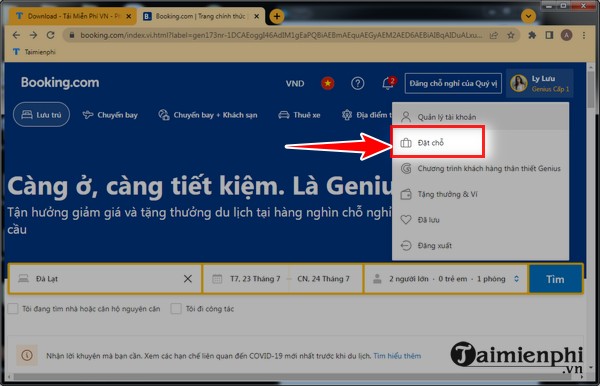Select the Địa điểm tham quan tab
The height and width of the screenshot is (386, 600).
coord(366,115)
